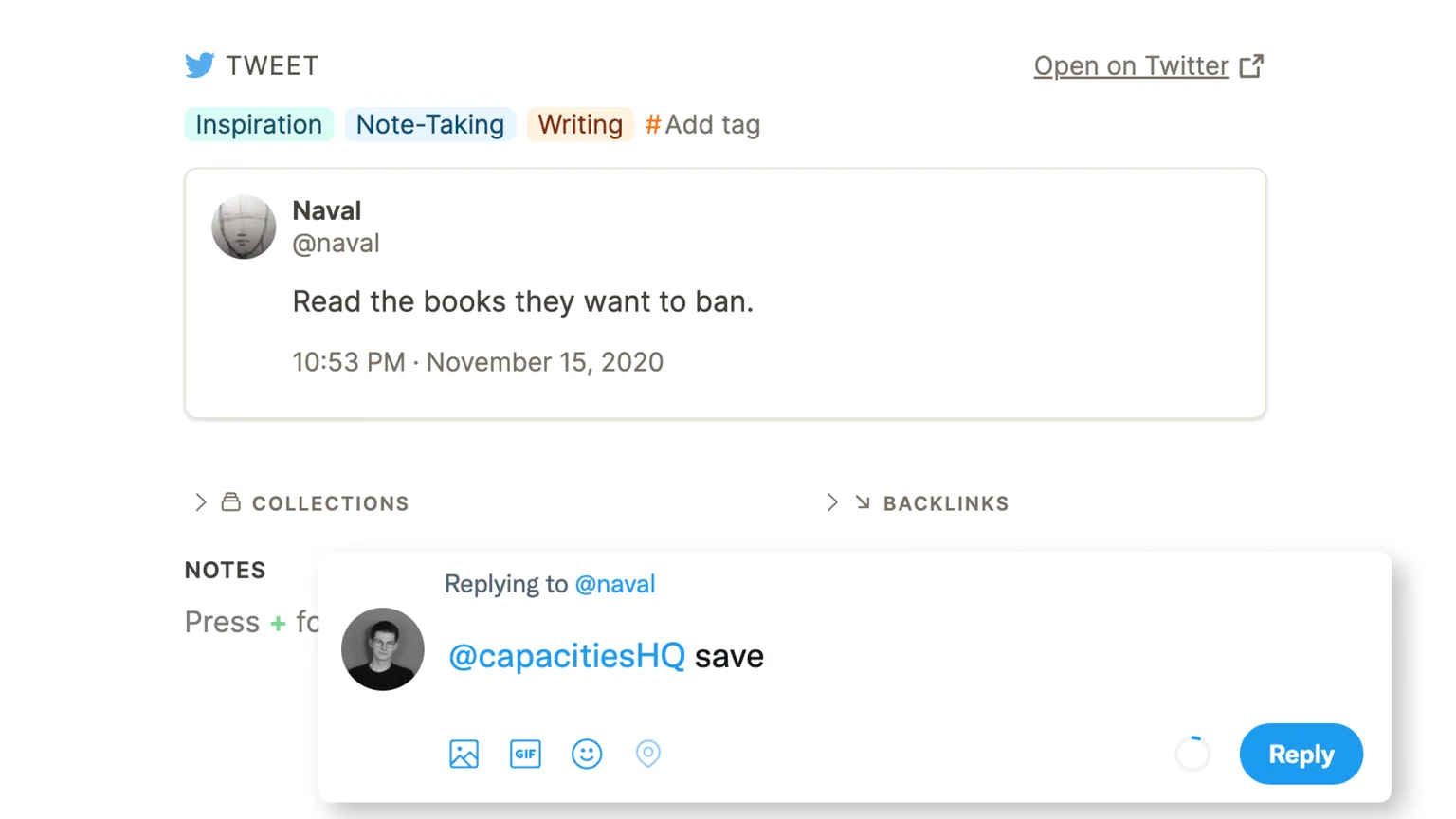Click the @capacitiesHQ mention
This screenshot has height=819, width=1456.
pos(566,656)
